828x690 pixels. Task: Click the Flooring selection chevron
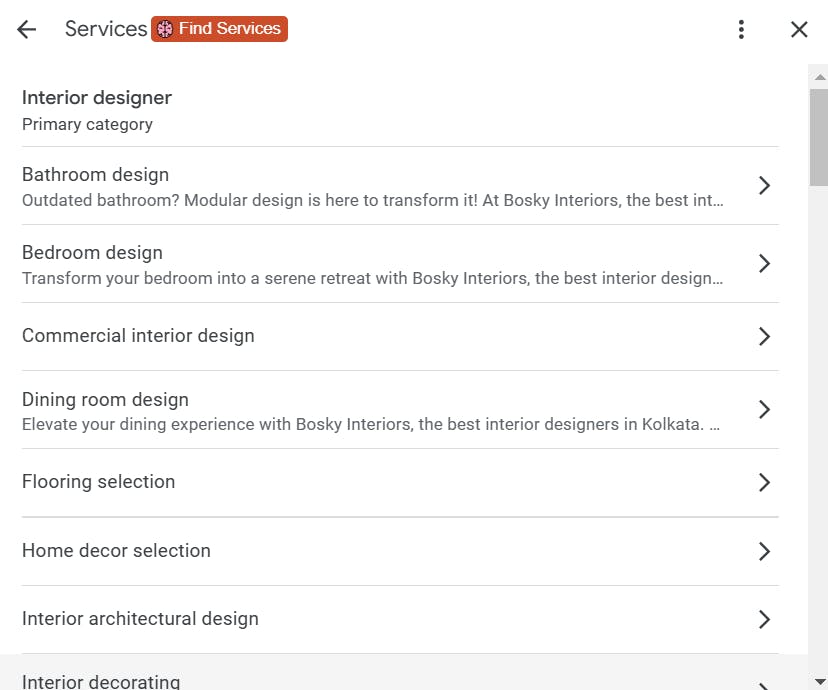coord(764,482)
